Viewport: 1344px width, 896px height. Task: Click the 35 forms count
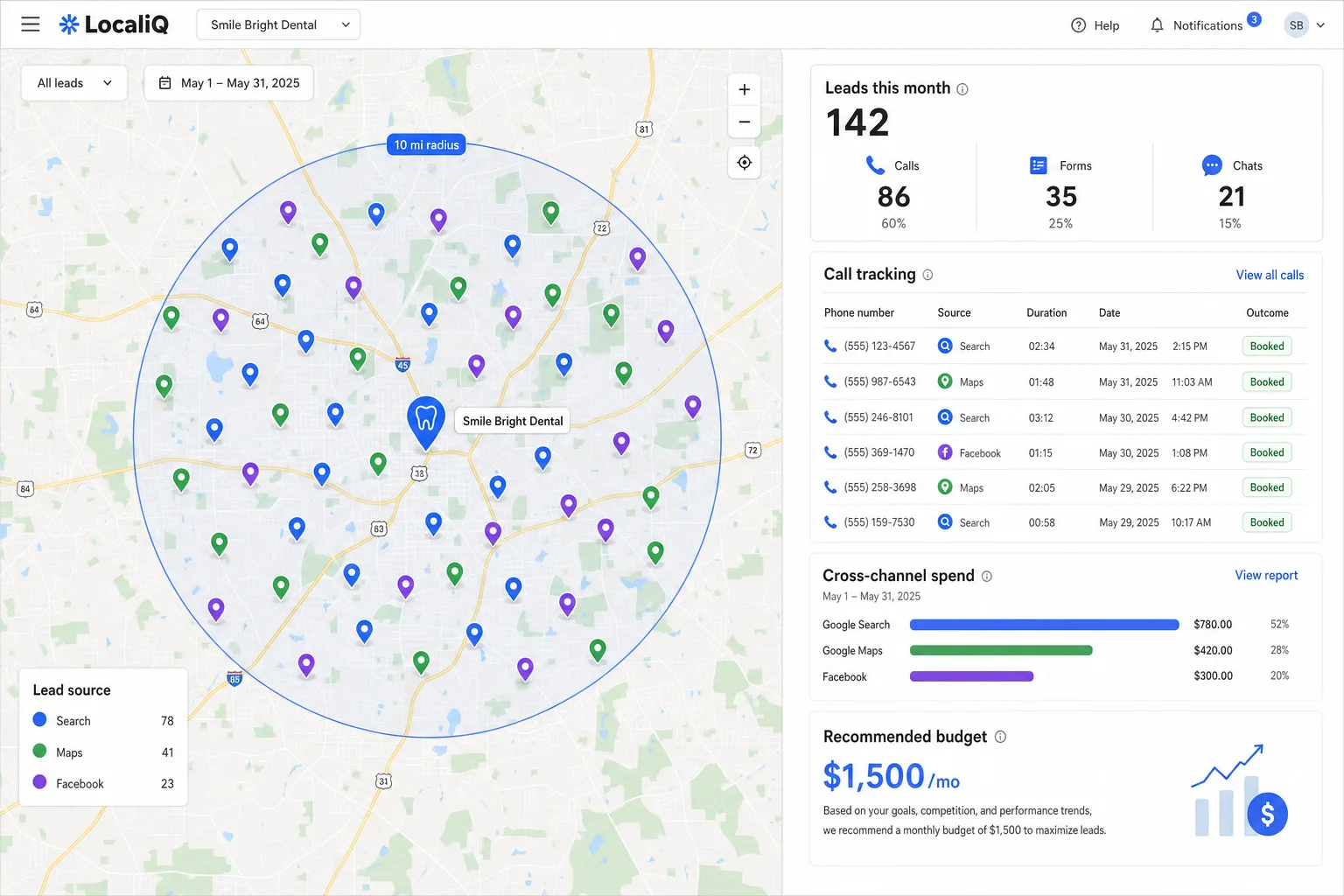[x=1061, y=197]
